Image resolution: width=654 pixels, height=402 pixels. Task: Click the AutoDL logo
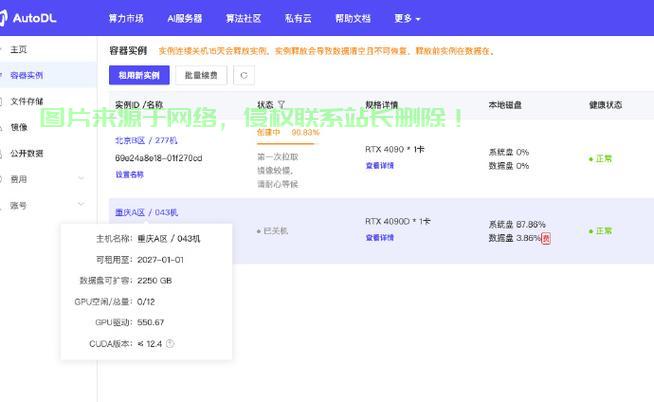click(28, 18)
